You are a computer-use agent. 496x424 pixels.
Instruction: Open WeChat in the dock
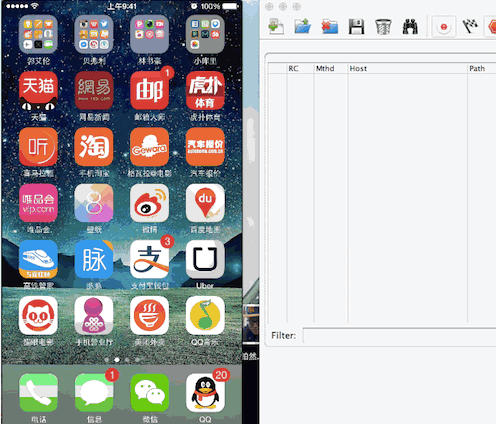[x=149, y=393]
